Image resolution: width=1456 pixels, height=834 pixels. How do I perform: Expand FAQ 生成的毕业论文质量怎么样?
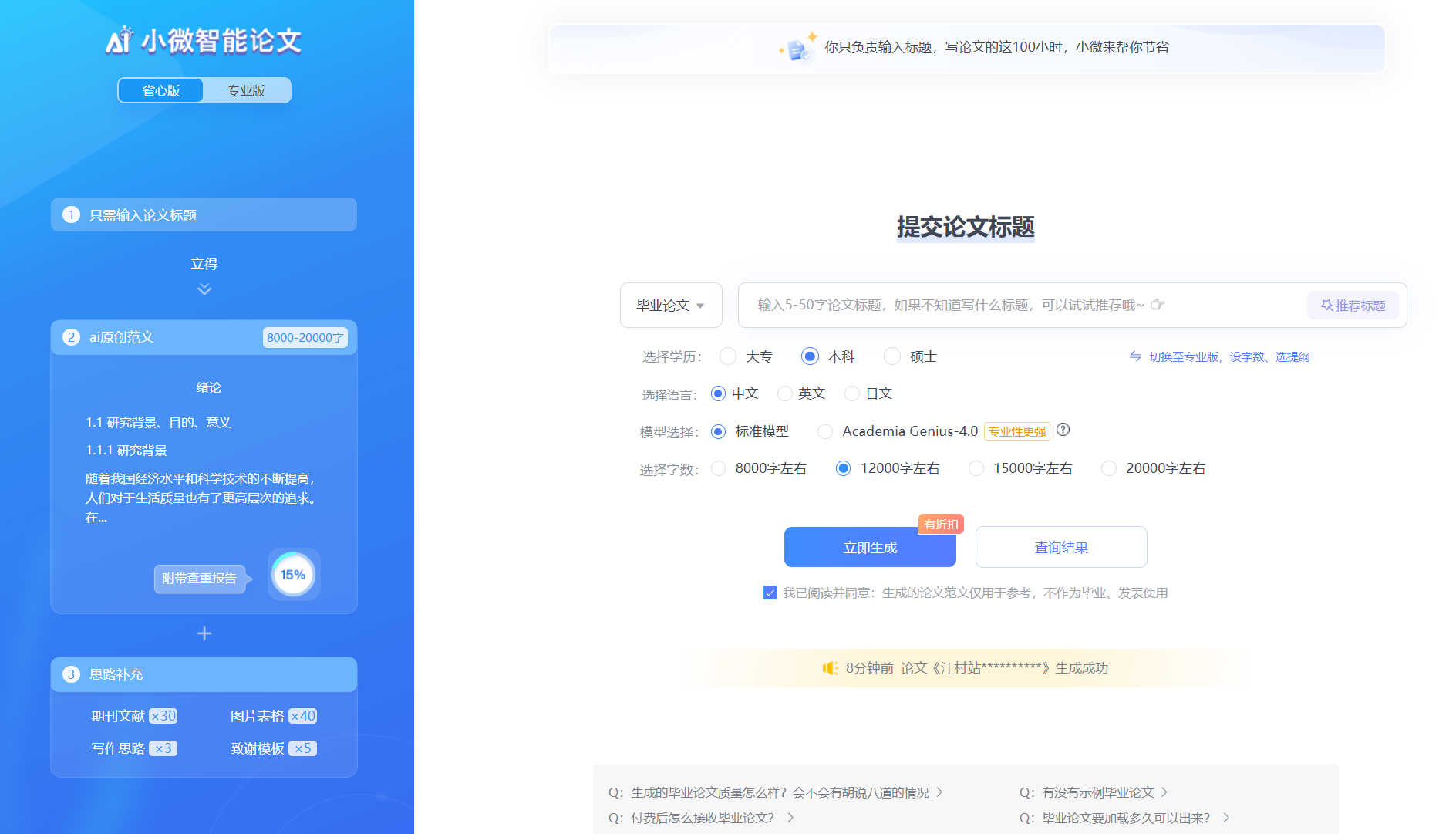[776, 792]
